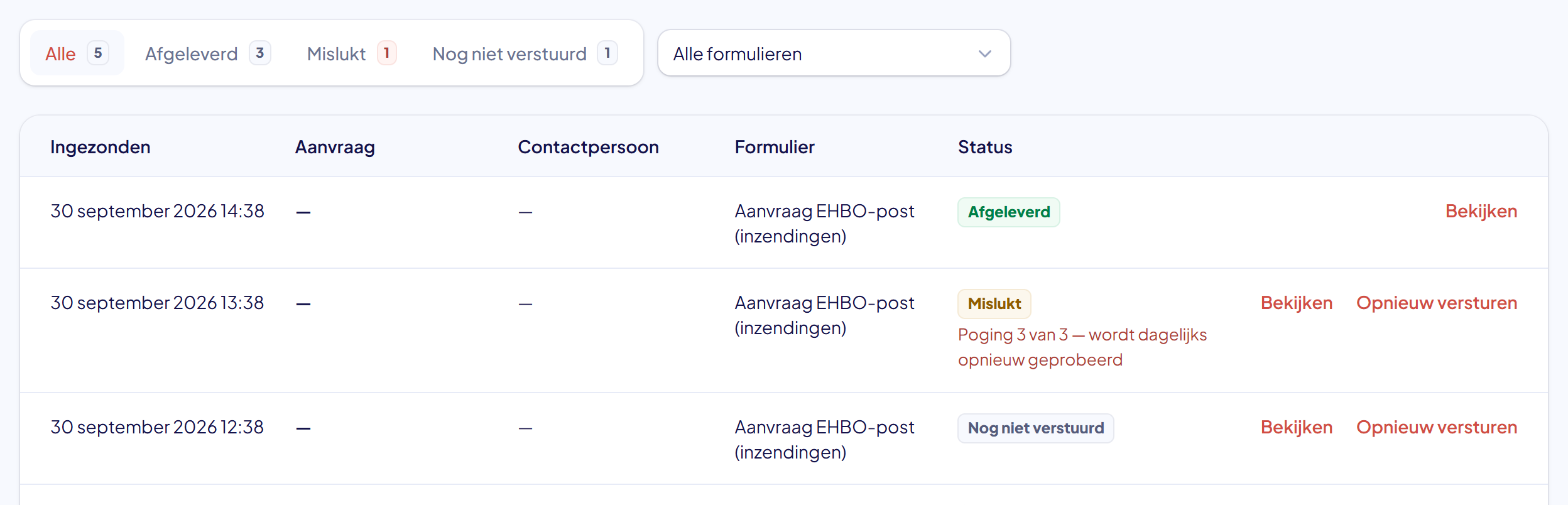Resend the 12:38 unsent submission
Screen dimensions: 1568x505
1436,427
